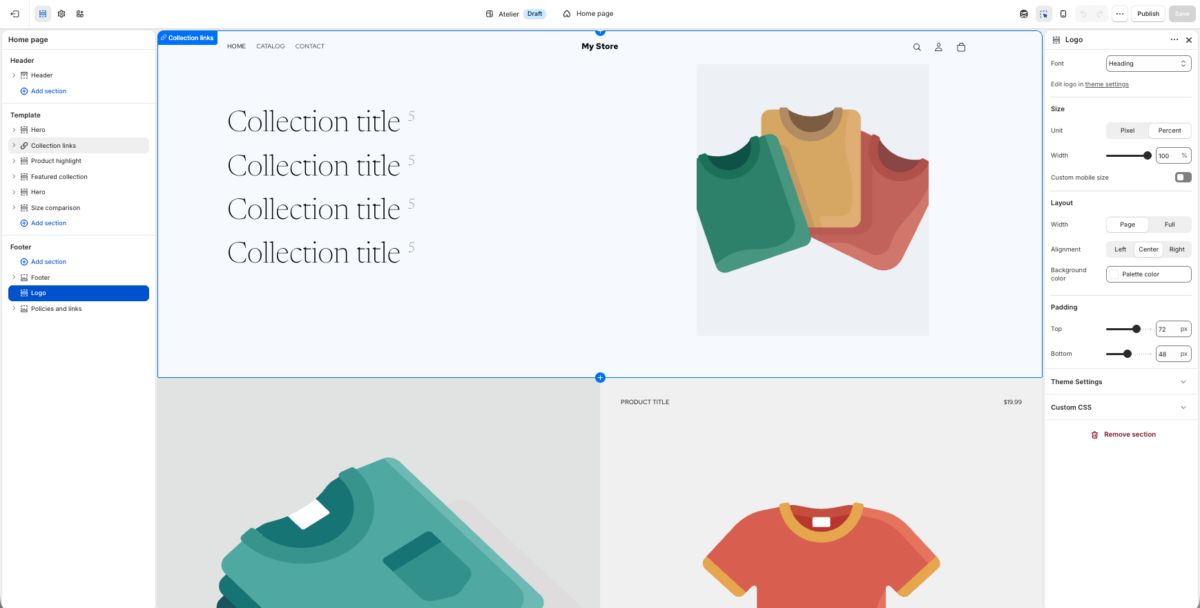
Task: Click the Home page house icon
Action: click(567, 14)
